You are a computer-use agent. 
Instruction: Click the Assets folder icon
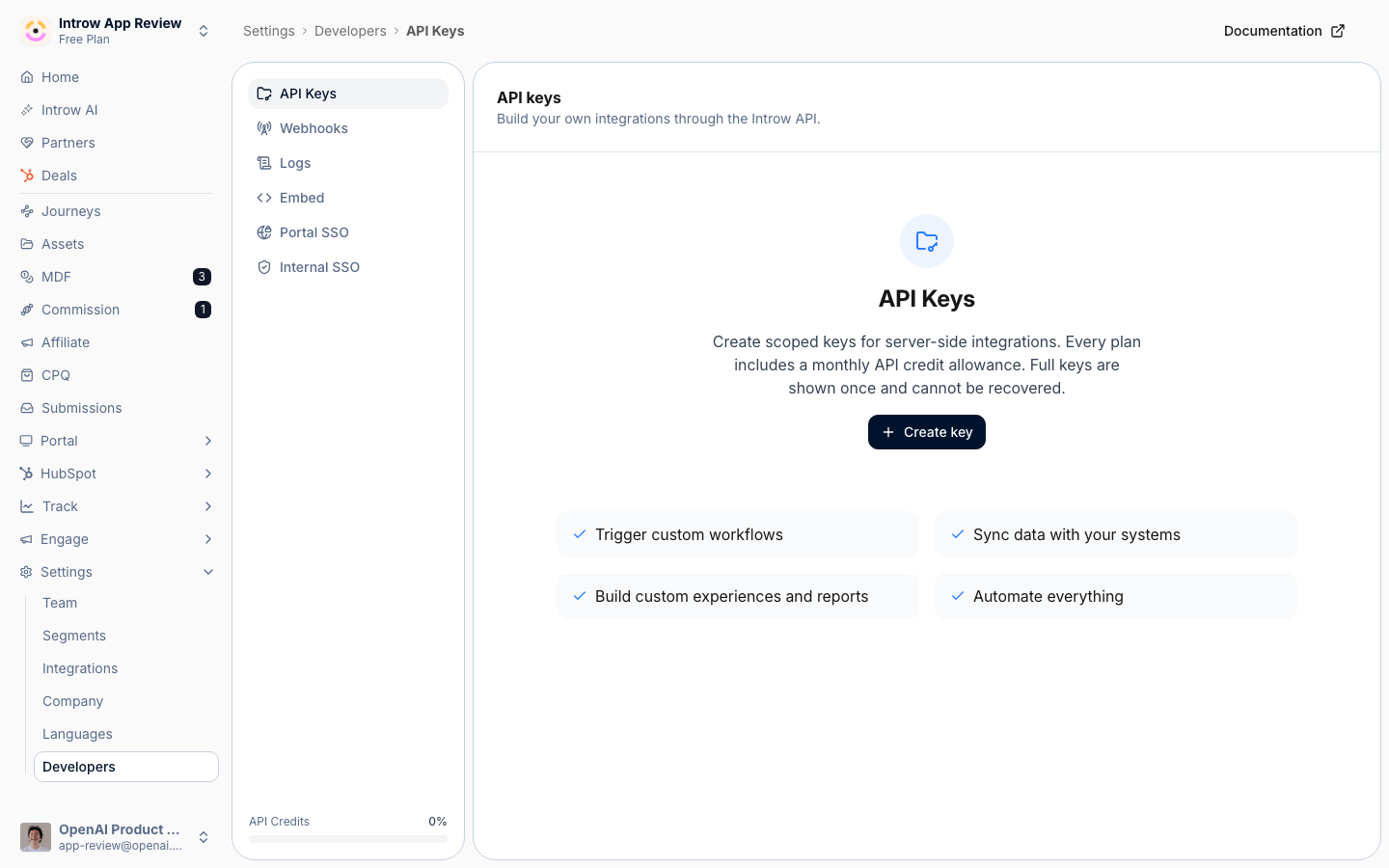point(27,244)
